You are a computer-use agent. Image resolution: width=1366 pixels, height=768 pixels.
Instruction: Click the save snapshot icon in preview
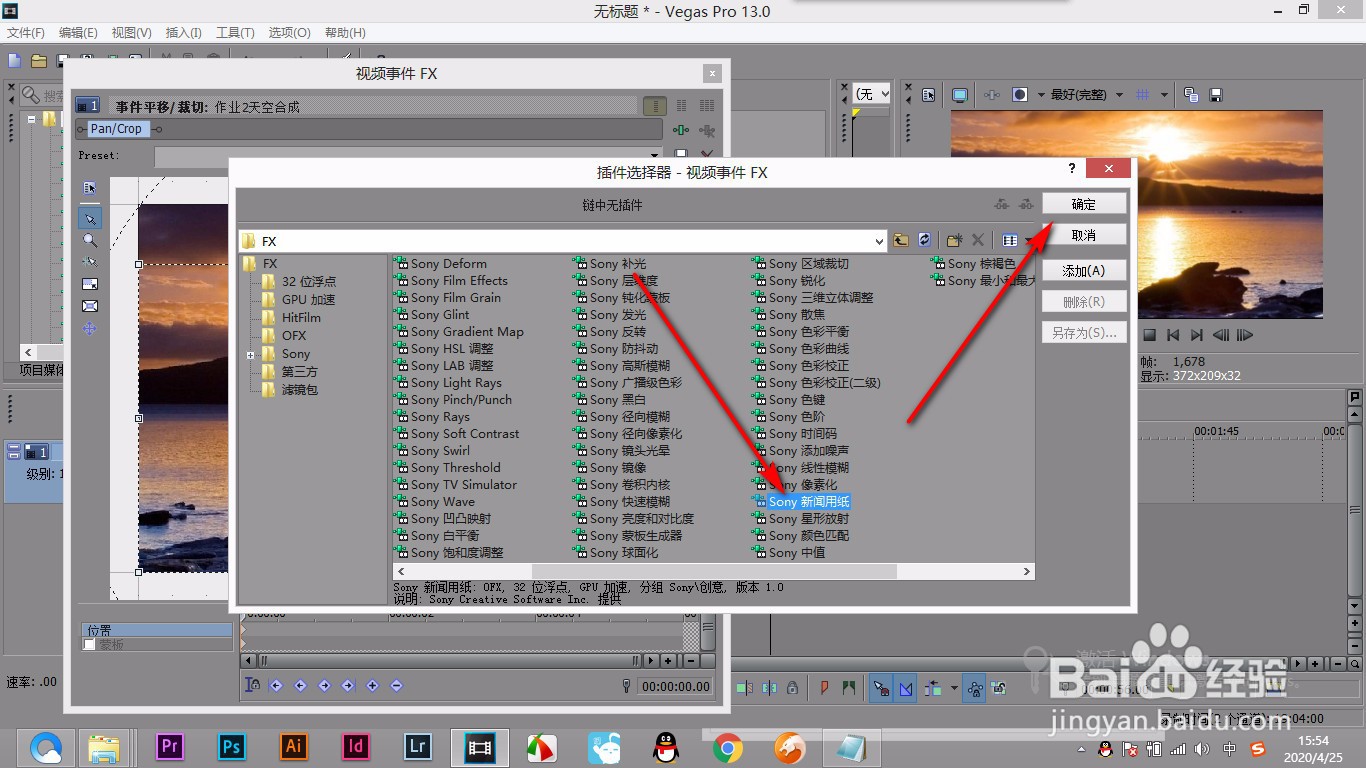coord(1216,95)
